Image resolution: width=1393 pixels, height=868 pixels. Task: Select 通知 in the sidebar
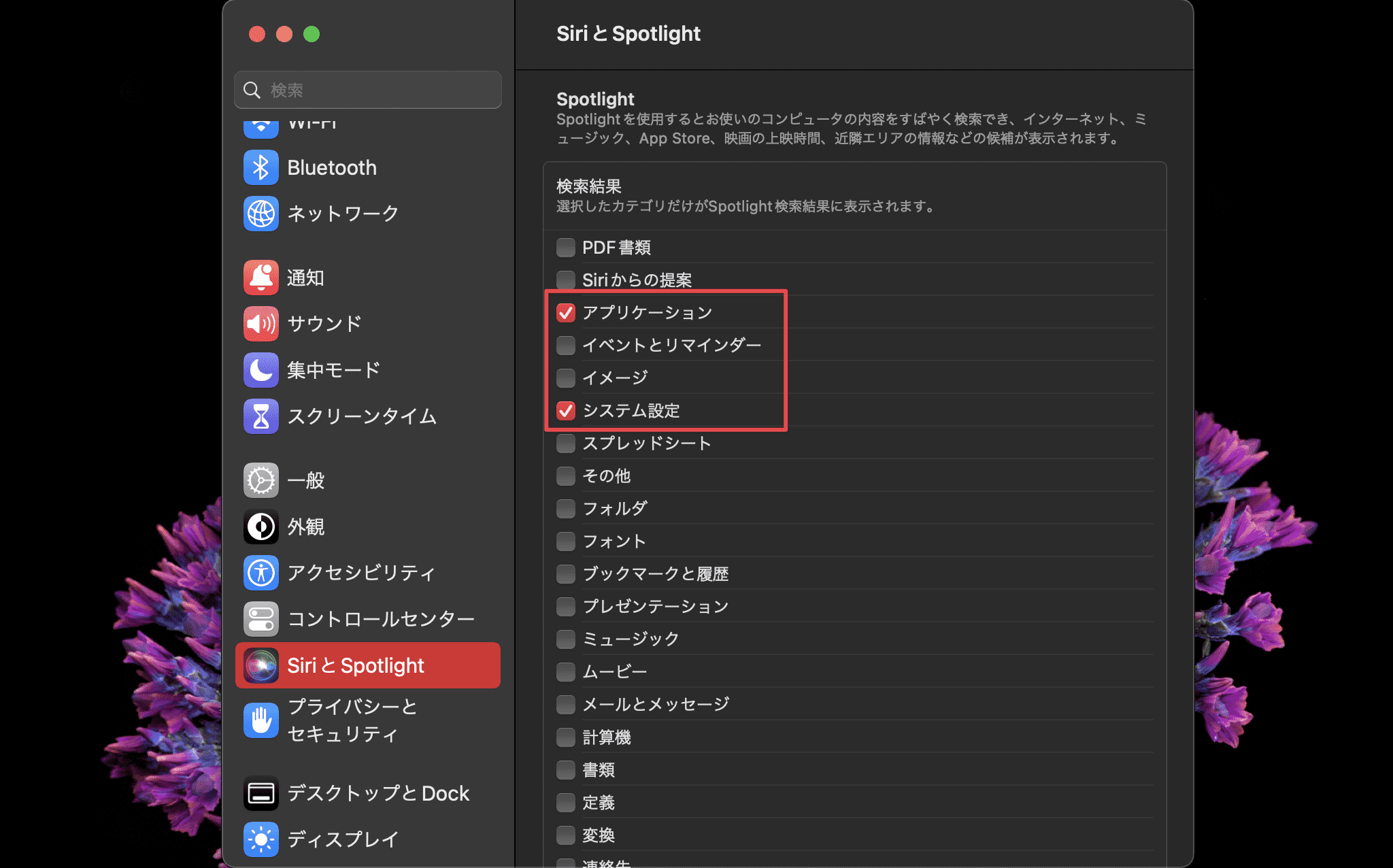tap(305, 278)
